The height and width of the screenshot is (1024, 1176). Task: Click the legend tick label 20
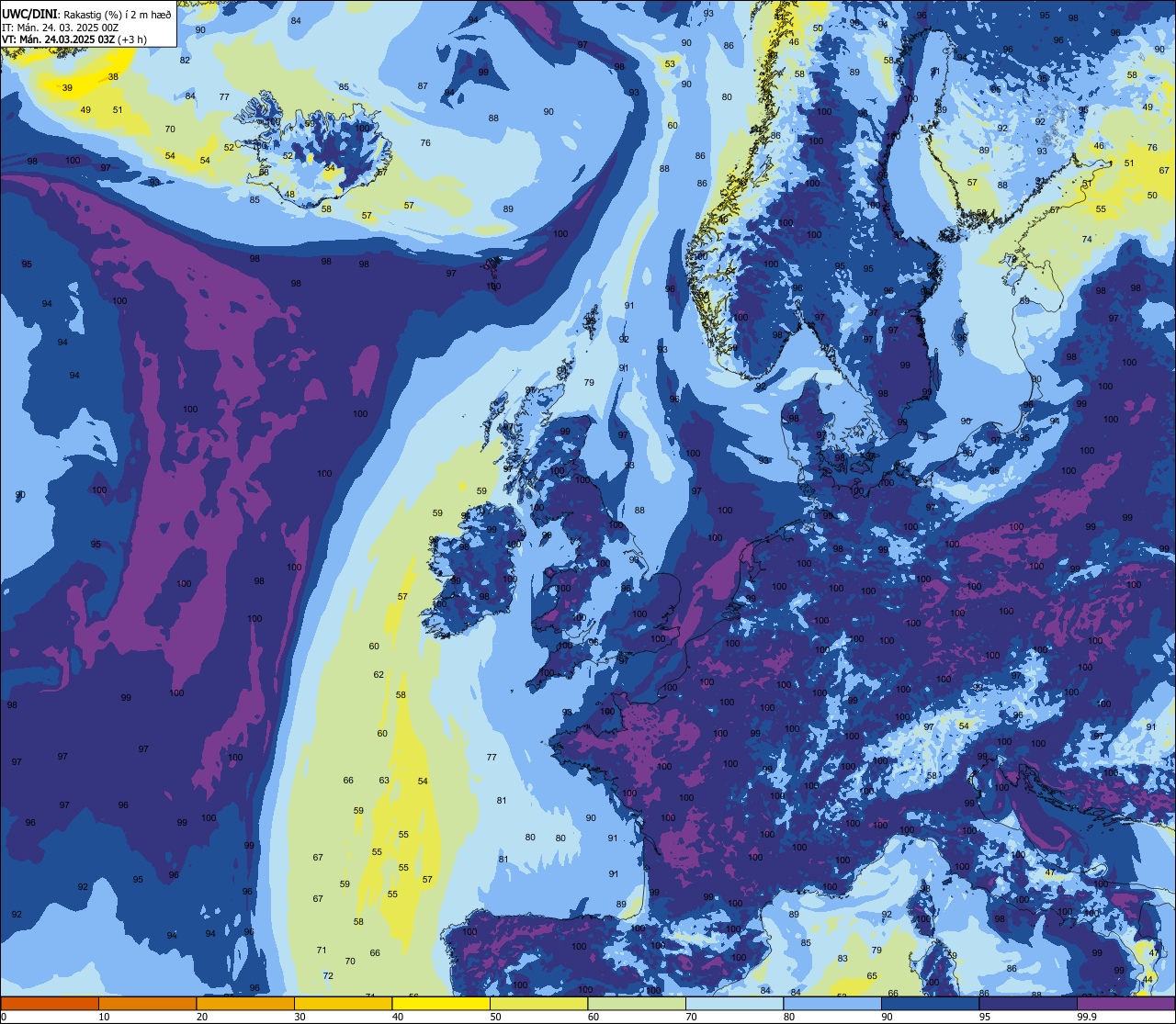202,1017
